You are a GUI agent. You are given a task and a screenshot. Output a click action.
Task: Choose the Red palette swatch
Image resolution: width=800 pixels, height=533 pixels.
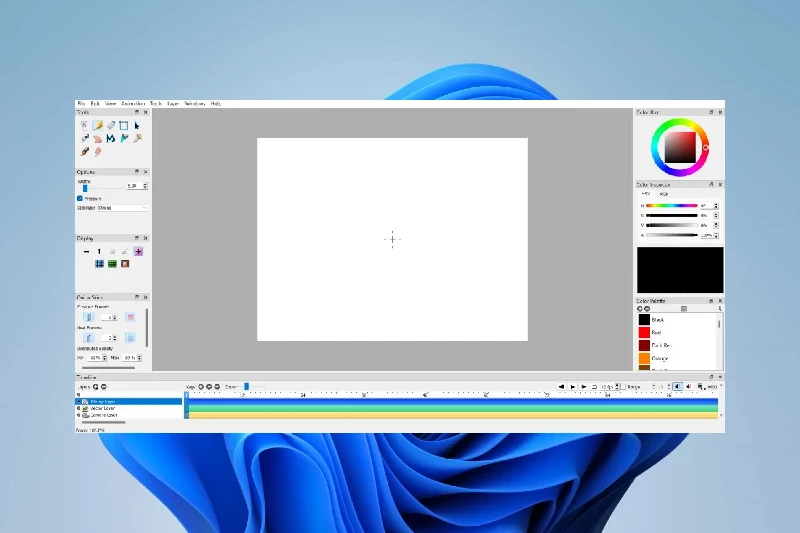point(644,333)
